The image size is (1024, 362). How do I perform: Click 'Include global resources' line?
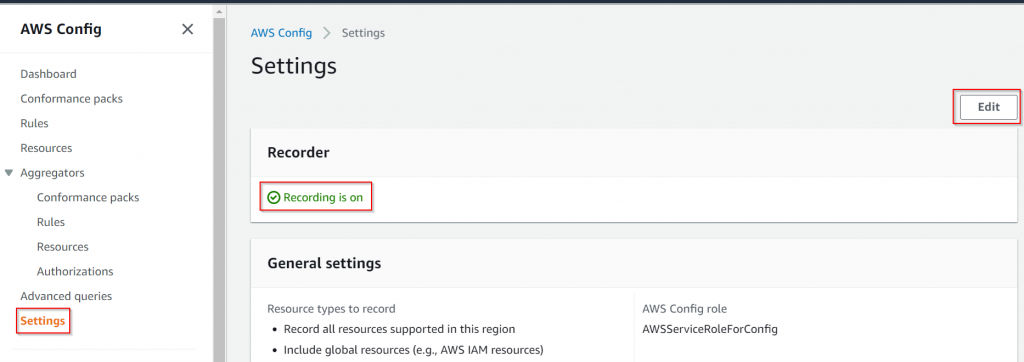click(413, 350)
